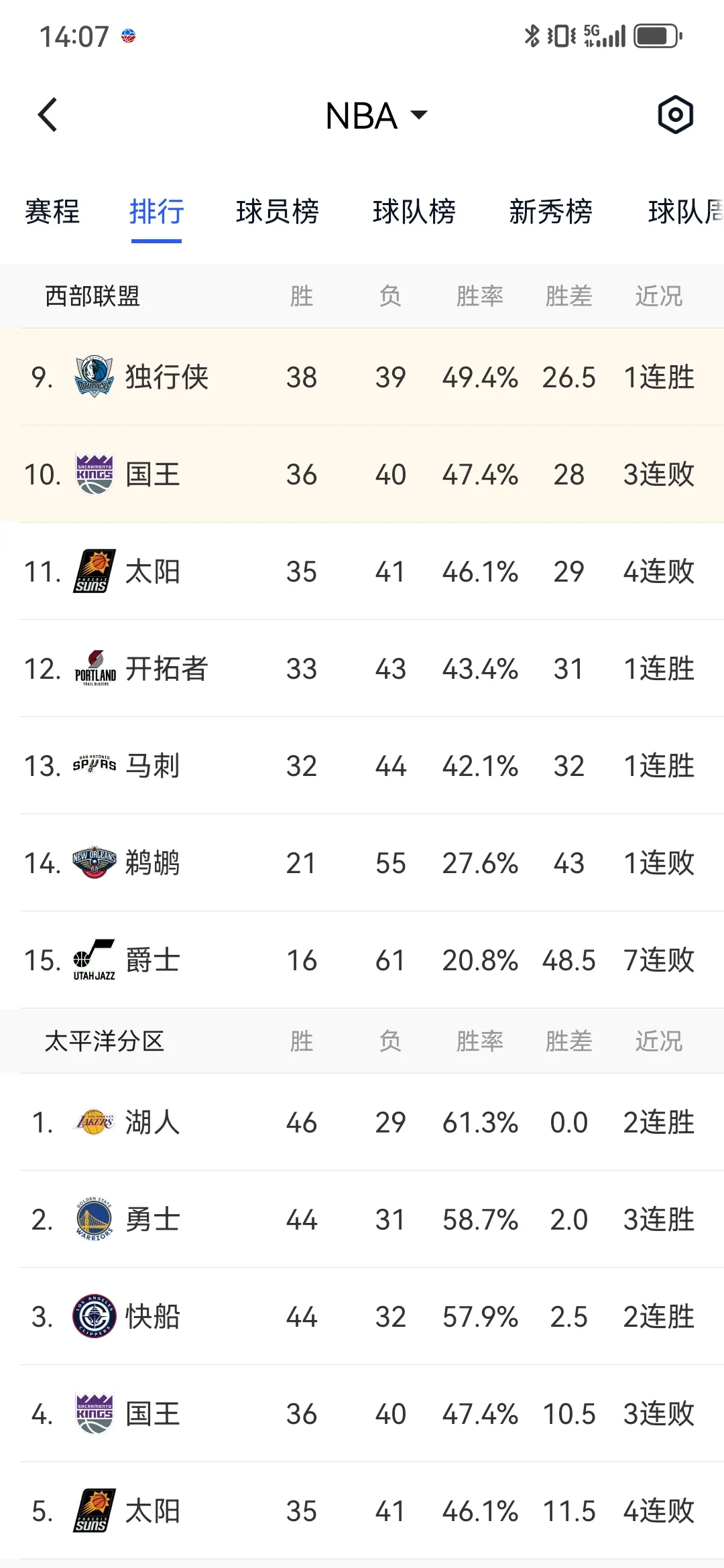The width and height of the screenshot is (724, 1568).
Task: Open the 球队榜 tab
Action: [414, 212]
